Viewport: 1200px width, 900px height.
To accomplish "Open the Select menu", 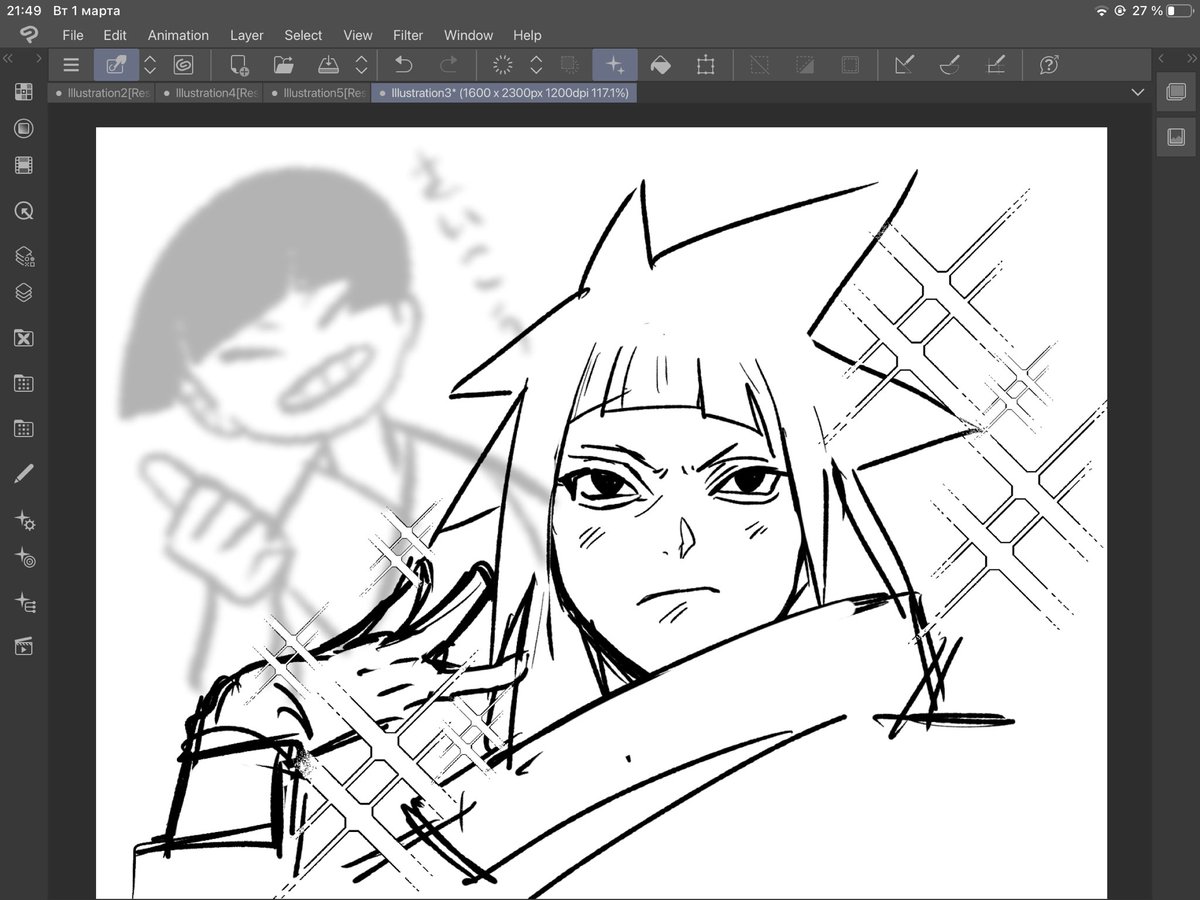I will 303,35.
